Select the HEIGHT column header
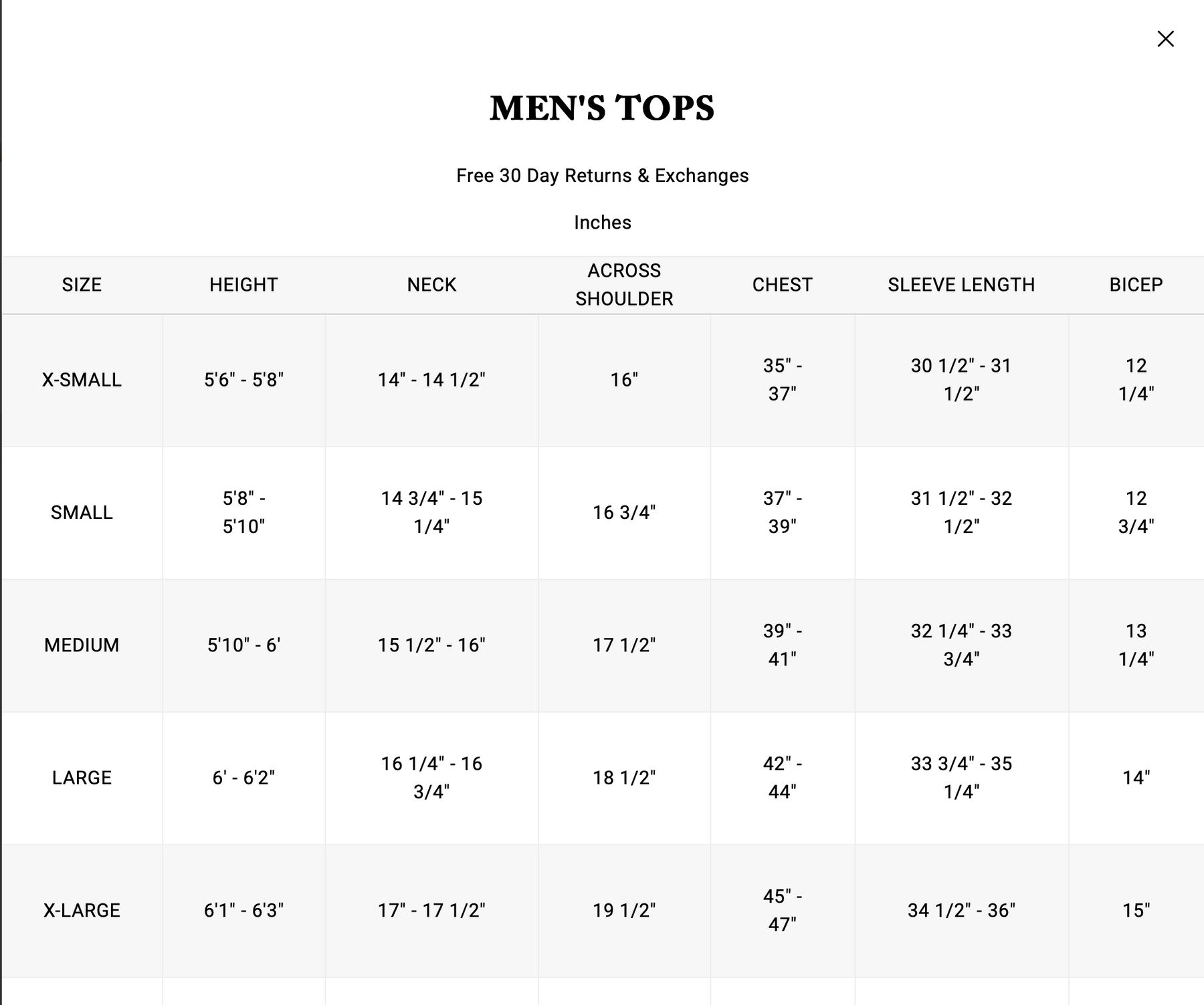This screenshot has height=1005, width=1204. [243, 285]
